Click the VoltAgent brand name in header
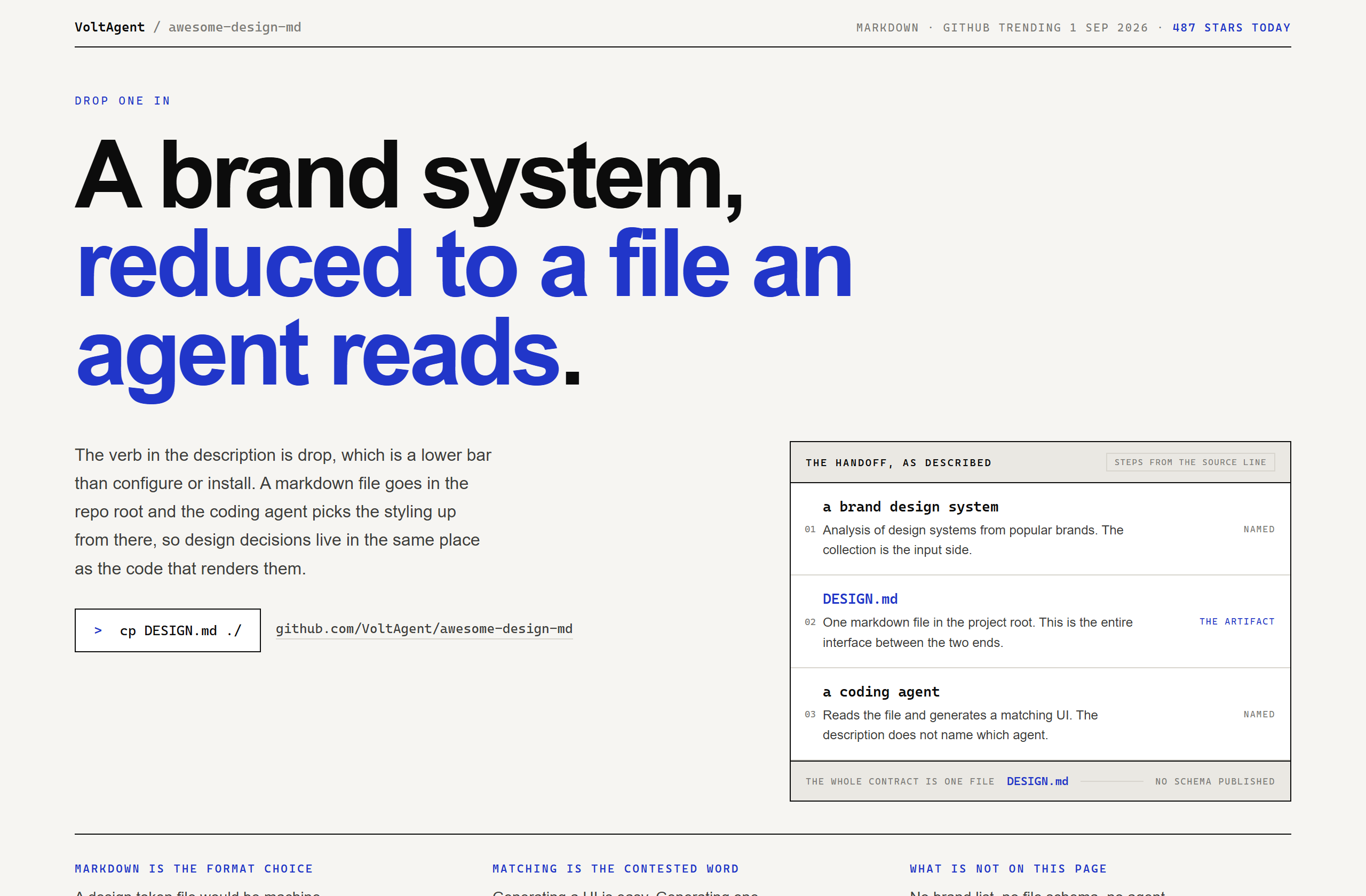1366x896 pixels. pyautogui.click(x=109, y=28)
